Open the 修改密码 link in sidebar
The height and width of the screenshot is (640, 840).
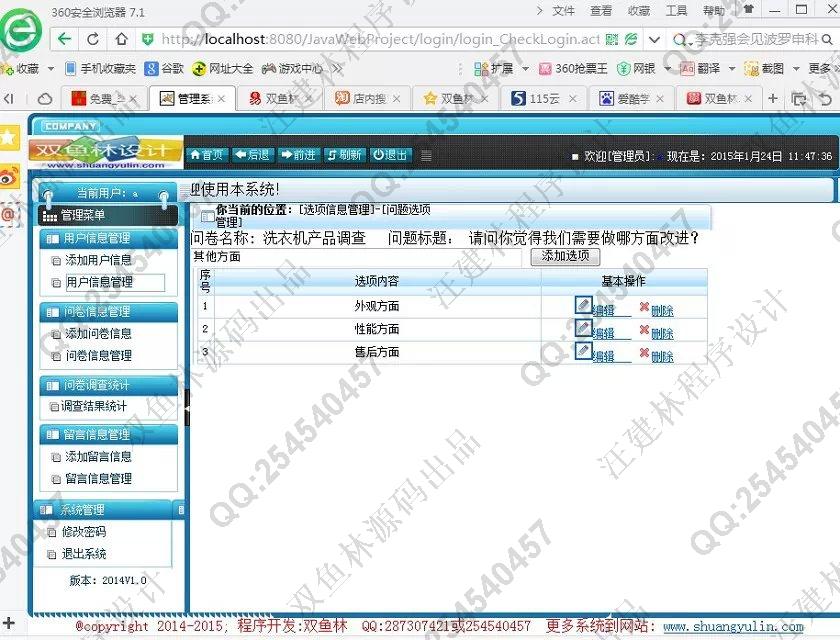pyautogui.click(x=84, y=532)
